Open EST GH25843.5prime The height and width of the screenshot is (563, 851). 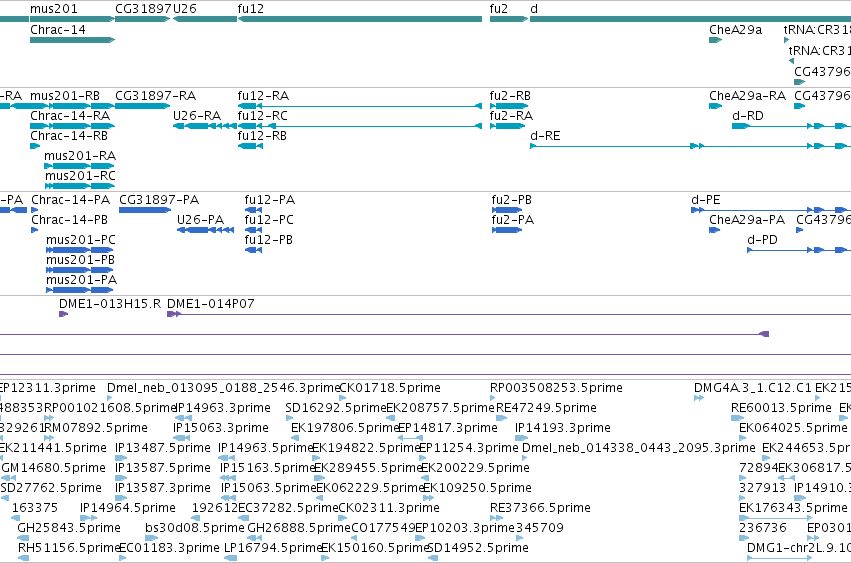(69, 528)
